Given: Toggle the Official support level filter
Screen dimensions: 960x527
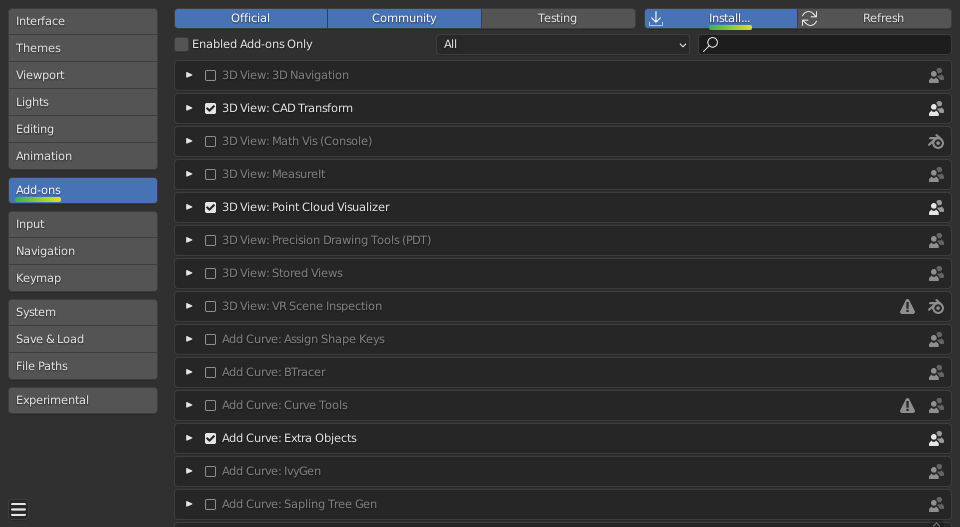Looking at the screenshot, I should [x=250, y=18].
